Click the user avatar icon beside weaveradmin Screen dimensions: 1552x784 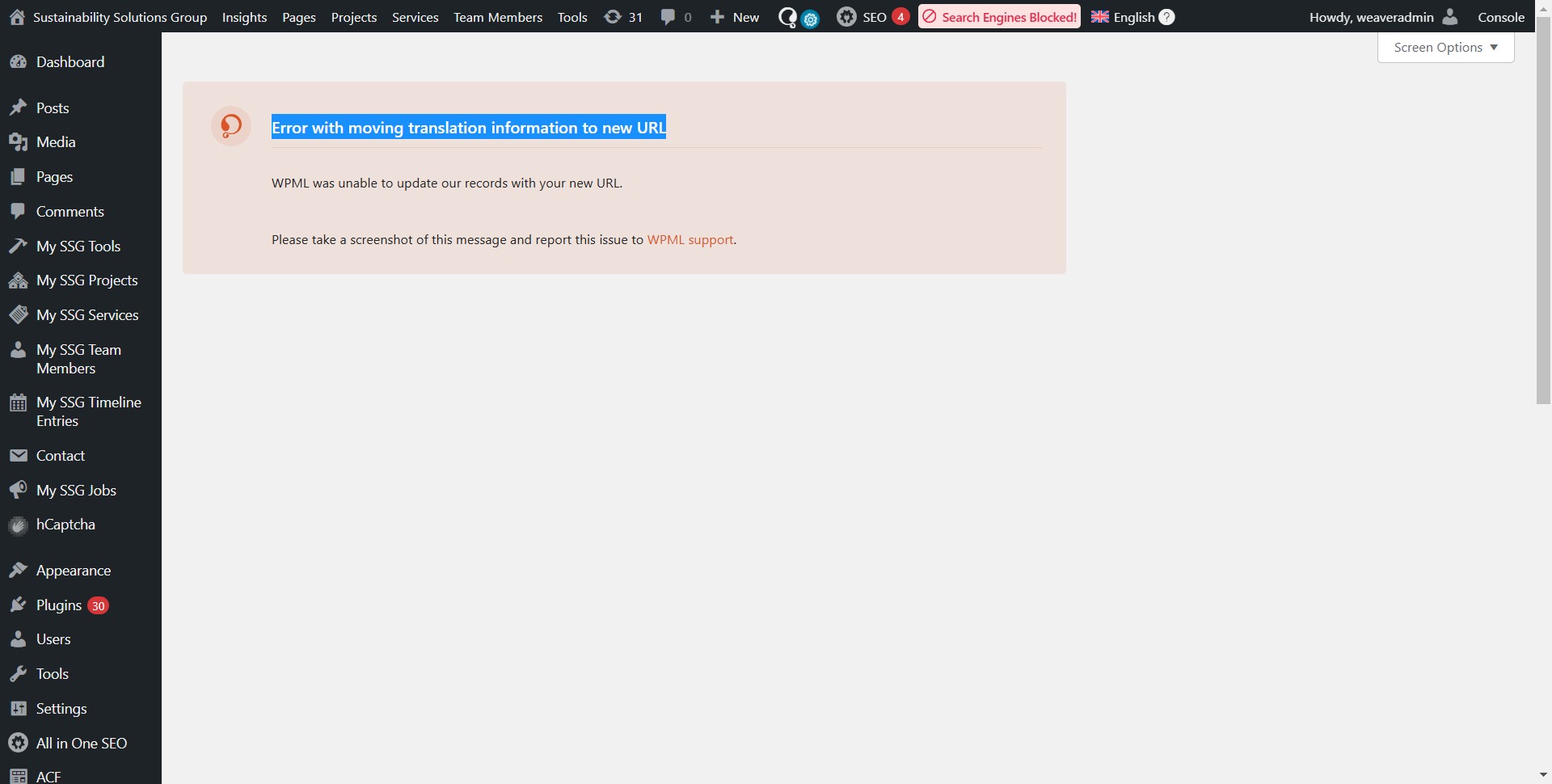pyautogui.click(x=1450, y=17)
